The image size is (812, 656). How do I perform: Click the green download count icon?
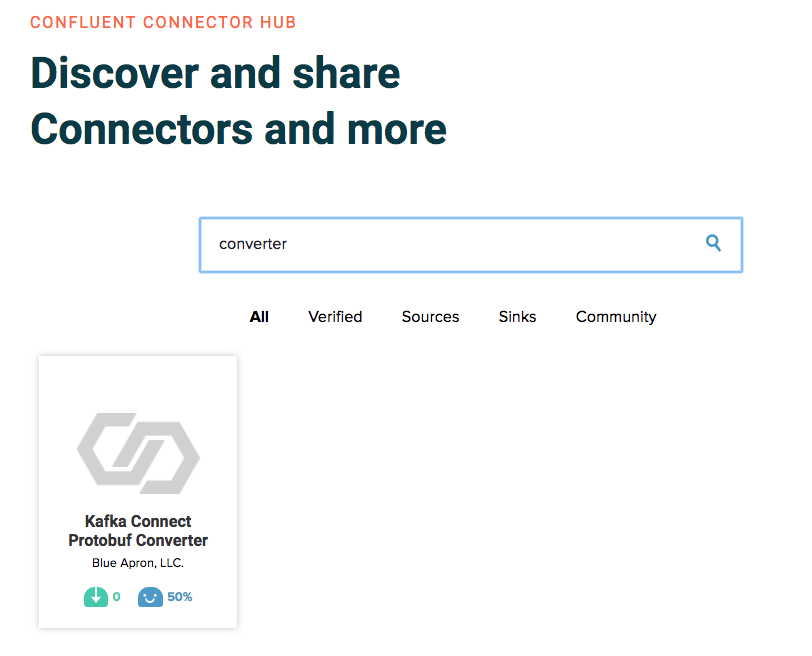tap(96, 596)
